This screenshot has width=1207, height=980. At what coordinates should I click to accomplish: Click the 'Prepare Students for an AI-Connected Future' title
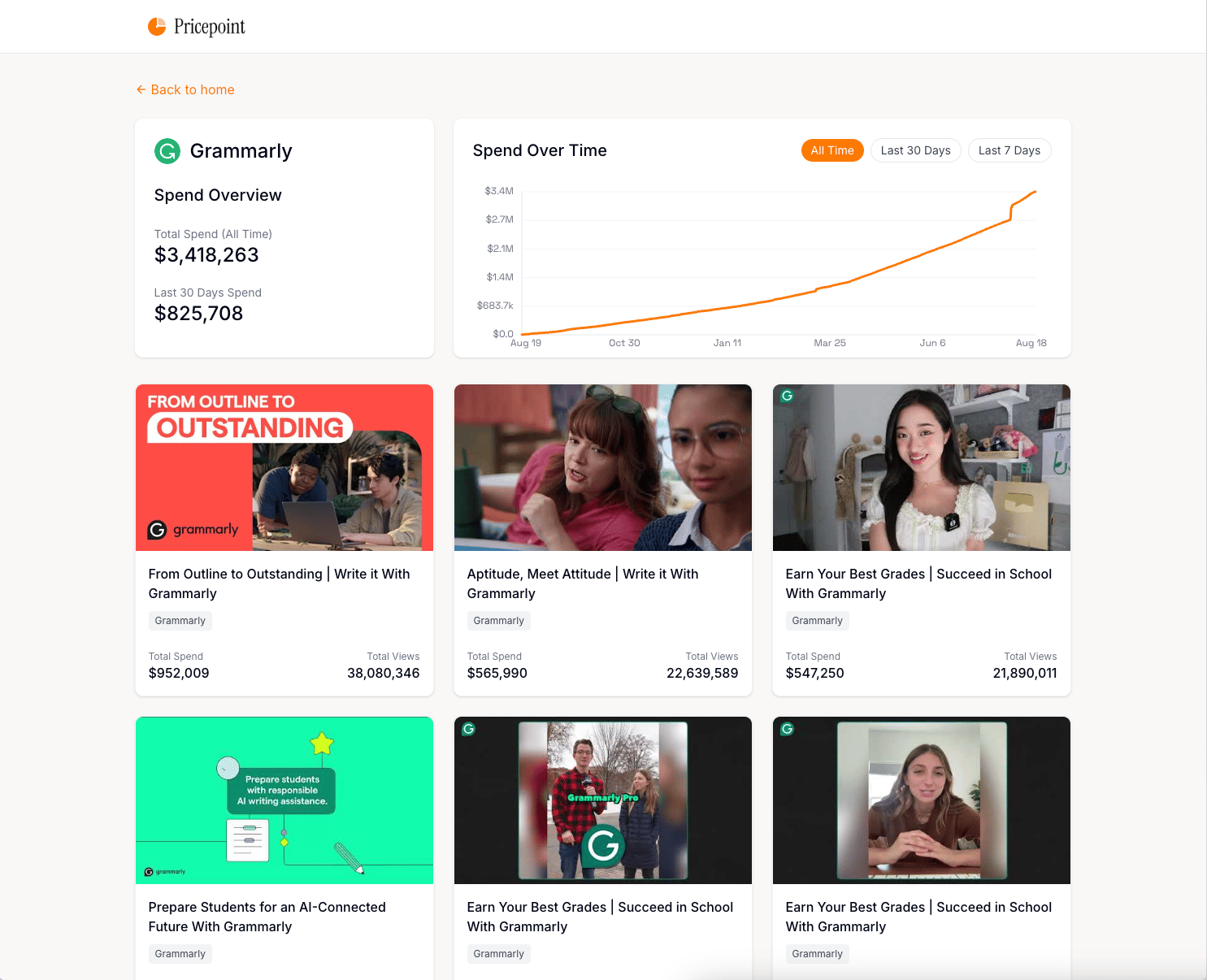pyautogui.click(x=267, y=917)
